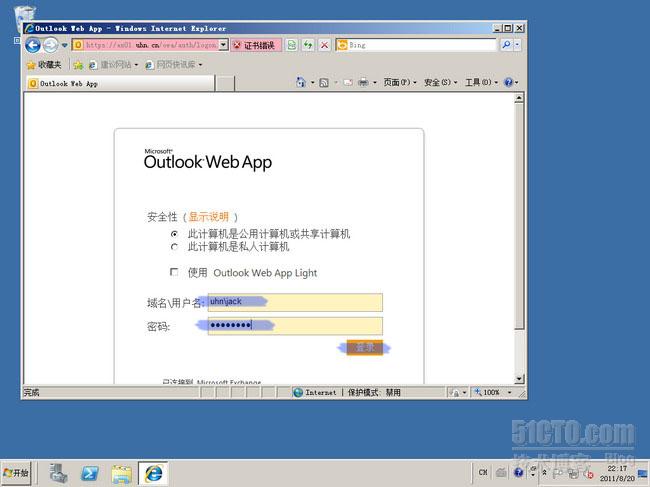Image resolution: width=650 pixels, height=487 pixels.
Task: Click the Action Center flag tray icon
Action: [558, 473]
